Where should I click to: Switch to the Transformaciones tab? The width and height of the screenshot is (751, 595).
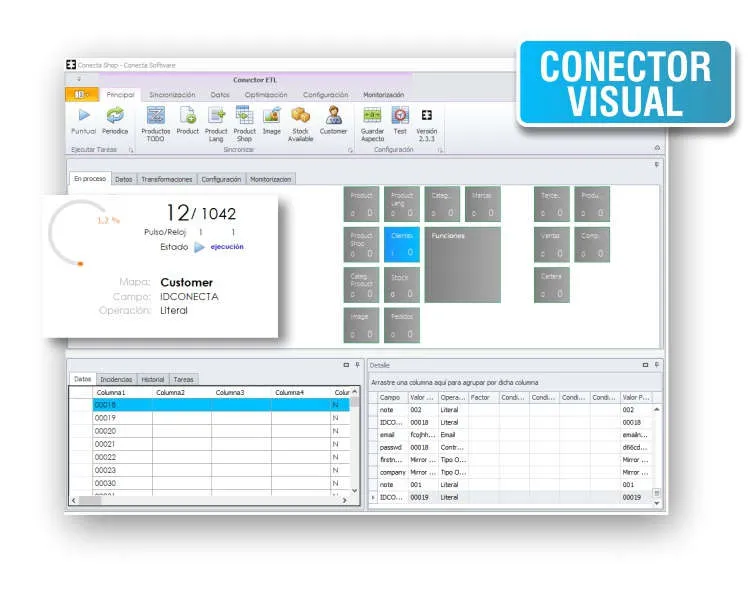pyautogui.click(x=167, y=179)
